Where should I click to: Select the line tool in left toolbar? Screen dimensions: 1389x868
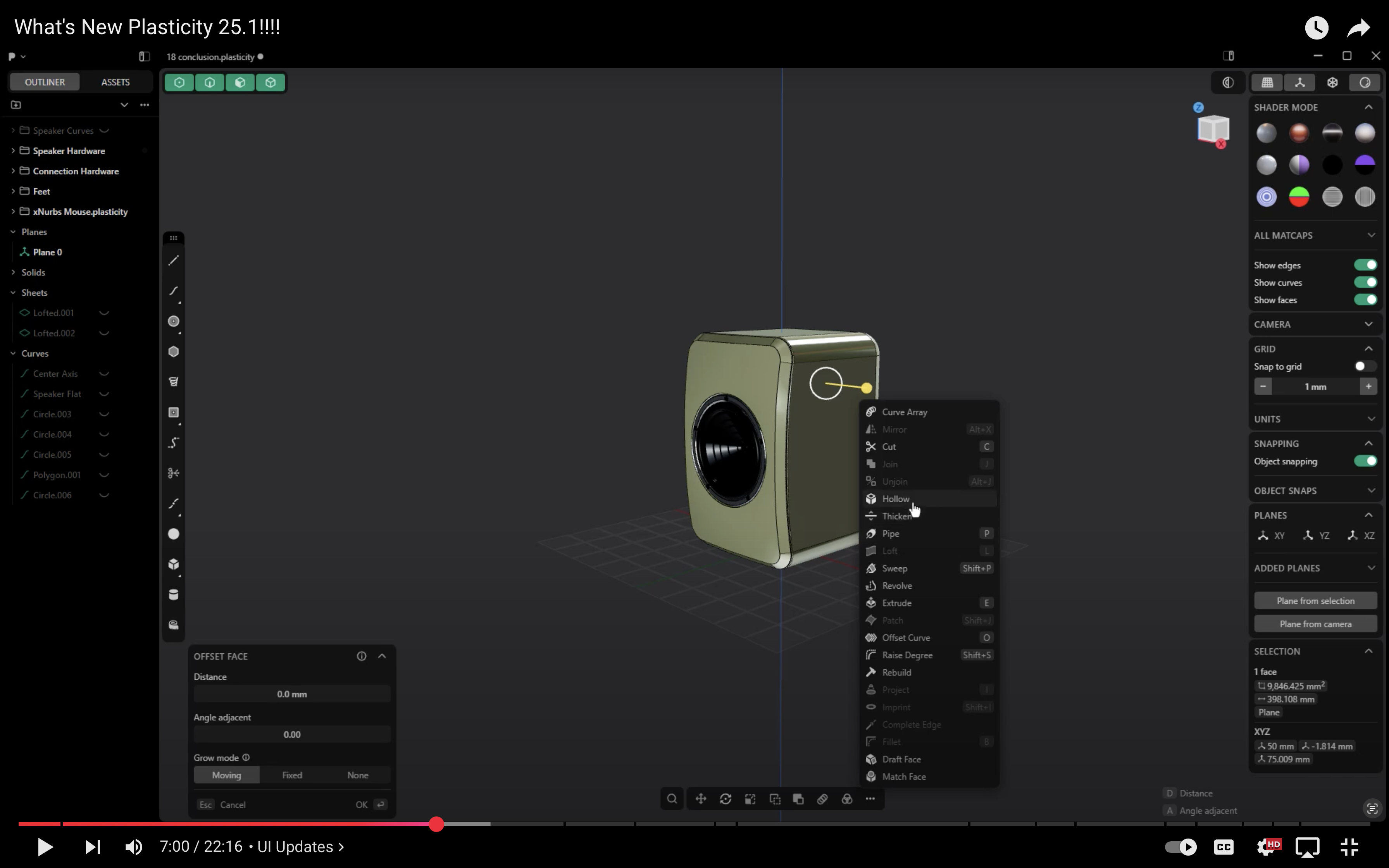point(173,261)
